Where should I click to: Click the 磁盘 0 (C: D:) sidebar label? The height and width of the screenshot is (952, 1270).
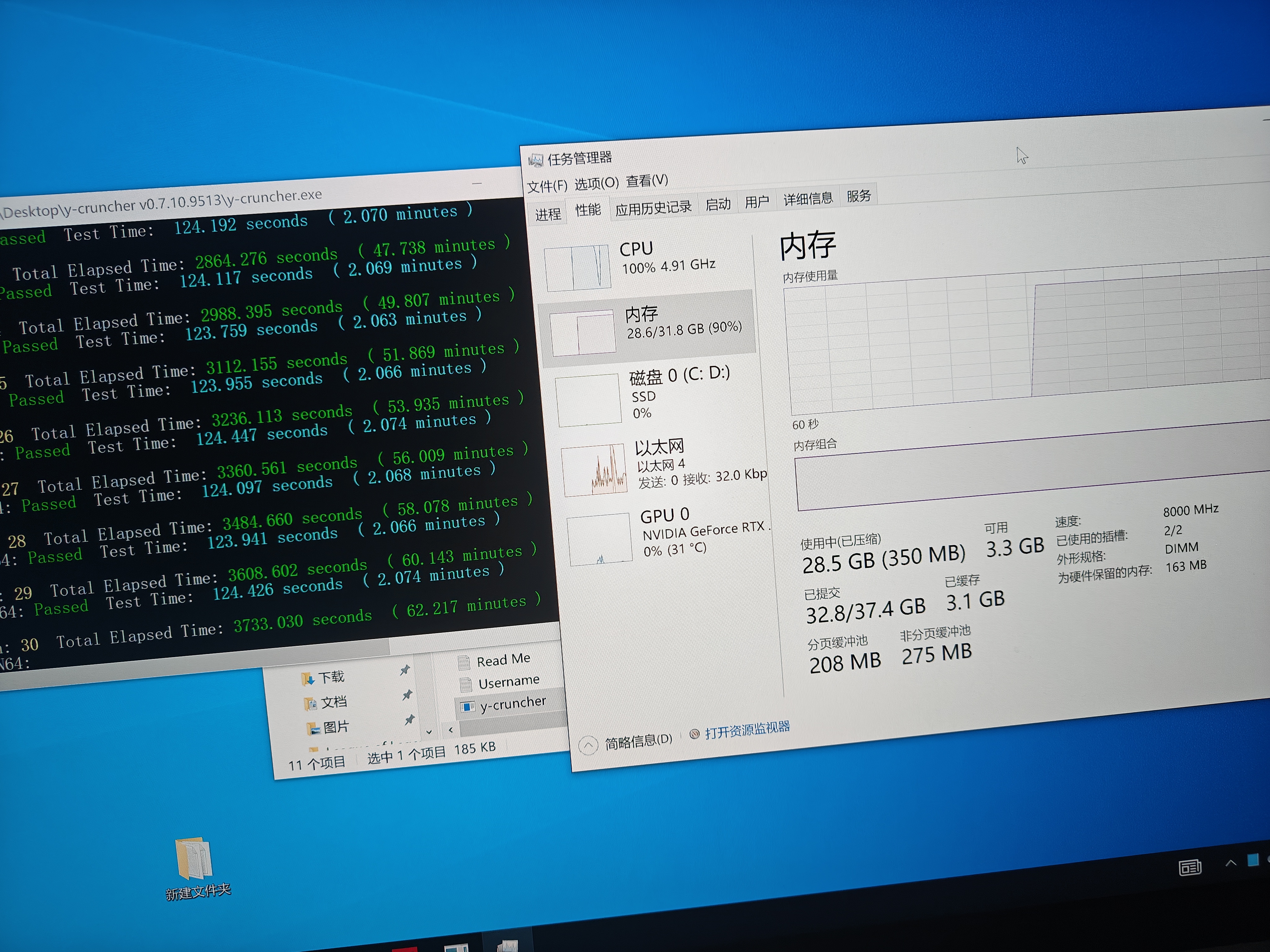pos(679,375)
